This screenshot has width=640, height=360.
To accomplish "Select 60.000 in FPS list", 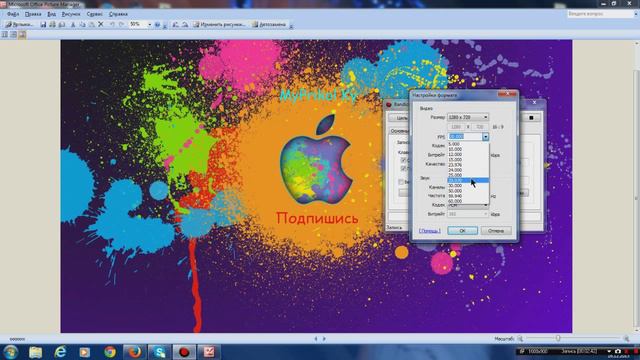I will click(x=468, y=201).
